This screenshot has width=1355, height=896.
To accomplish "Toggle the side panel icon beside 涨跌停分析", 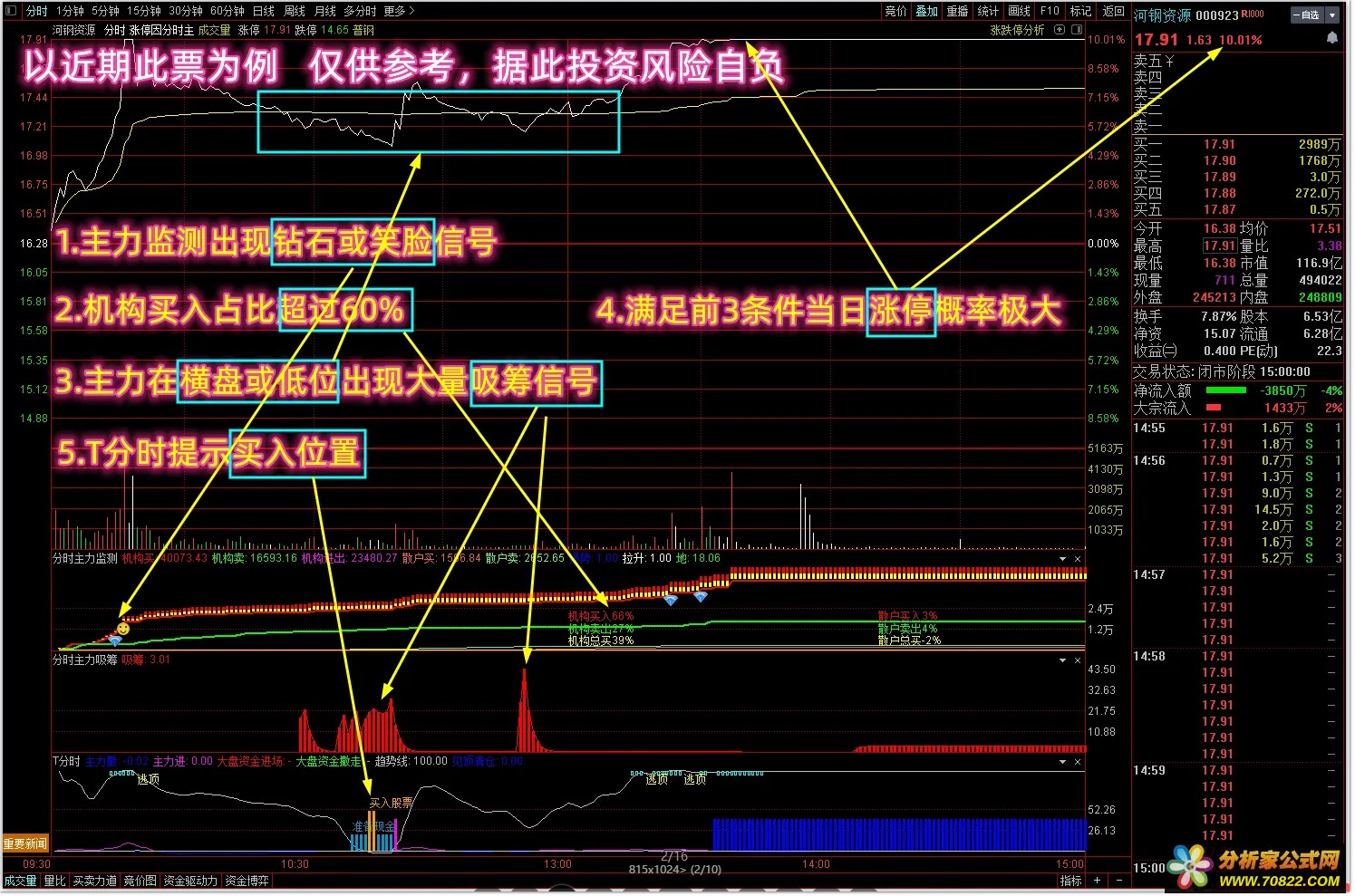I will pos(1077,30).
